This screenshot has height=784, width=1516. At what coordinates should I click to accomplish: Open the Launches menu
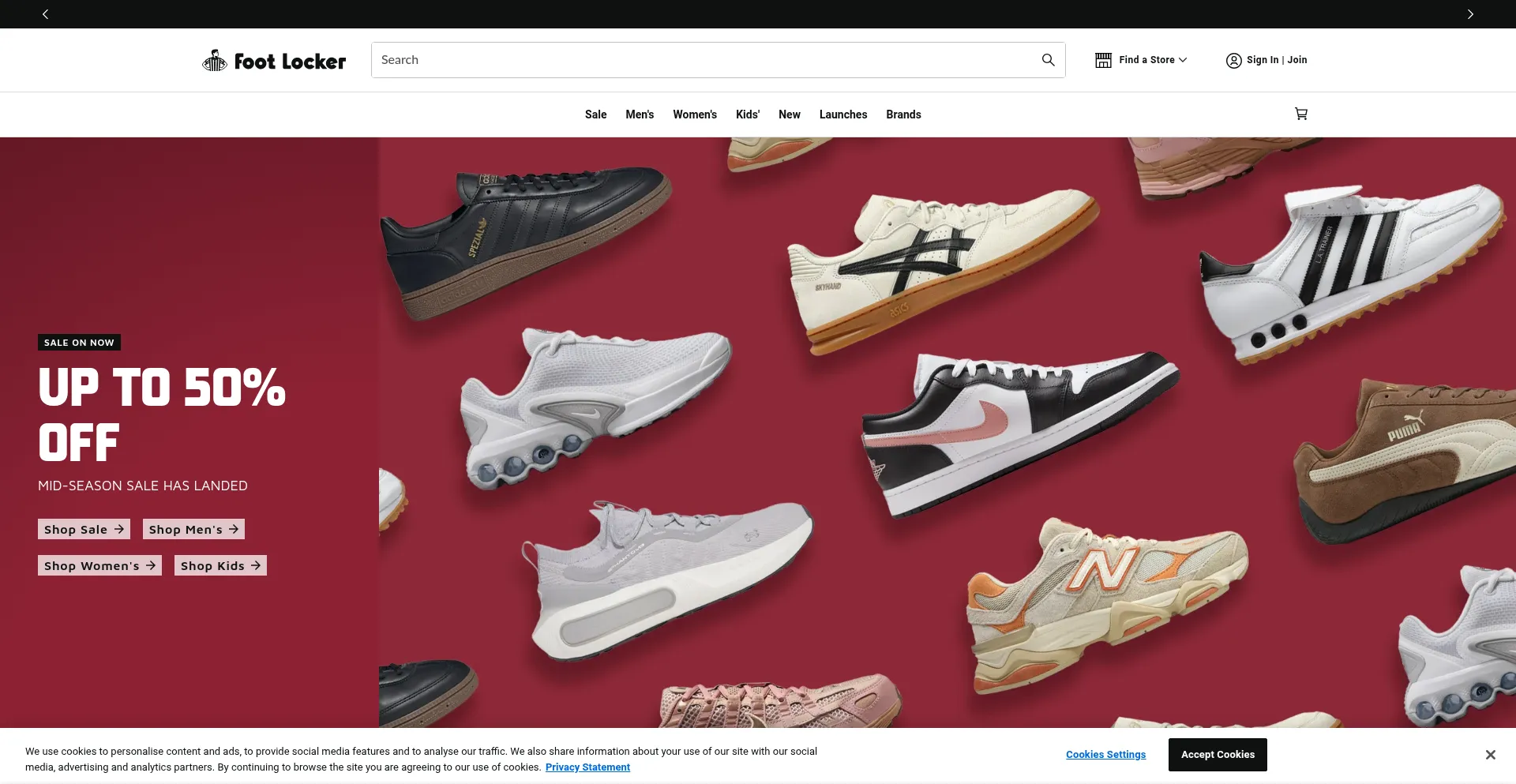click(x=843, y=114)
